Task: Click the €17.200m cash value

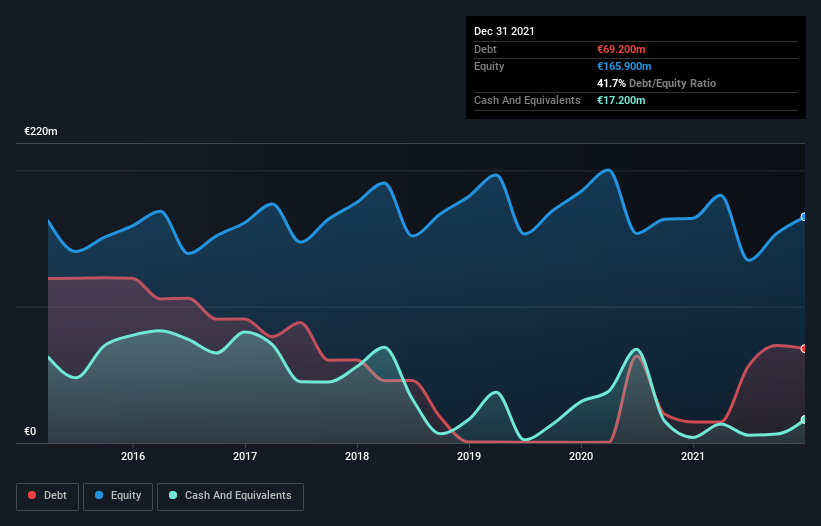Action: (x=621, y=100)
